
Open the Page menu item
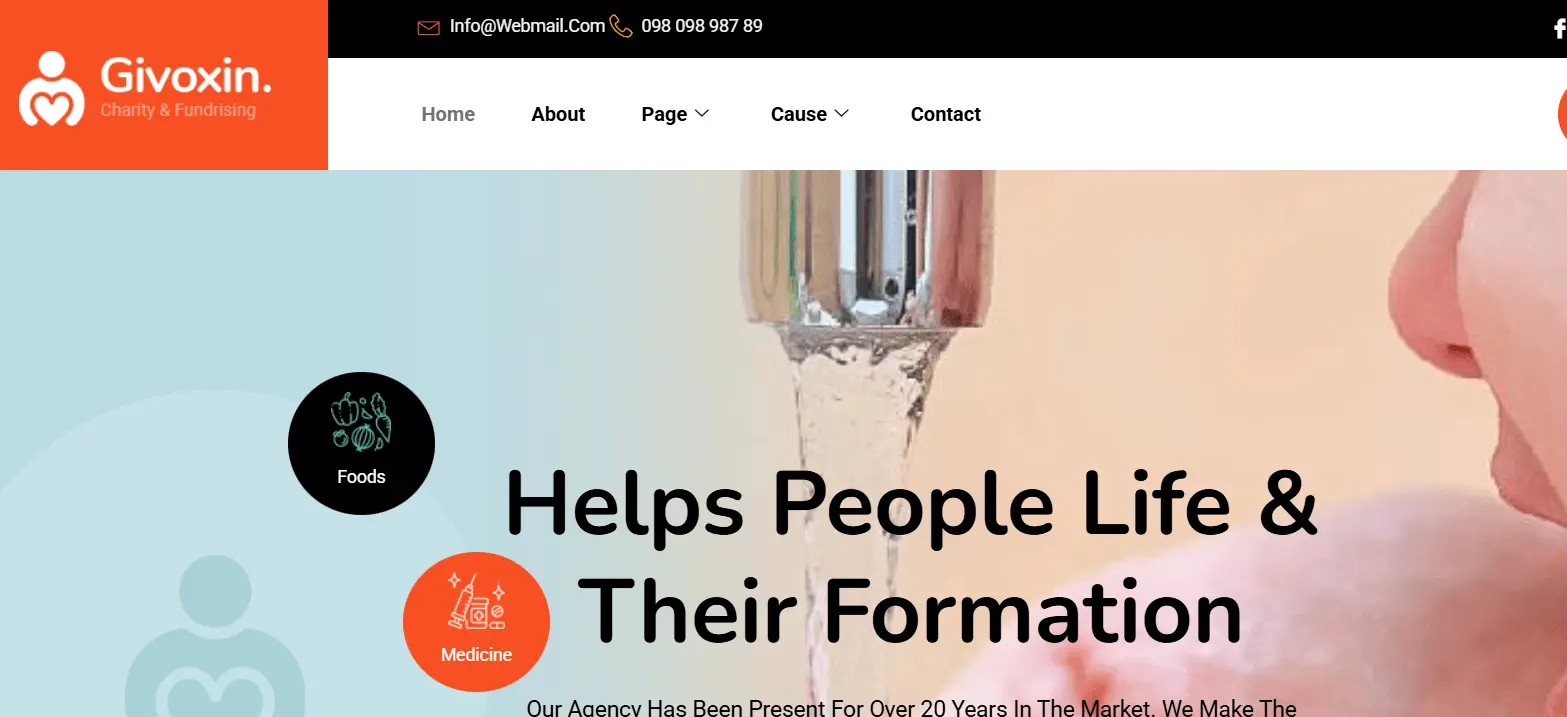tap(664, 114)
